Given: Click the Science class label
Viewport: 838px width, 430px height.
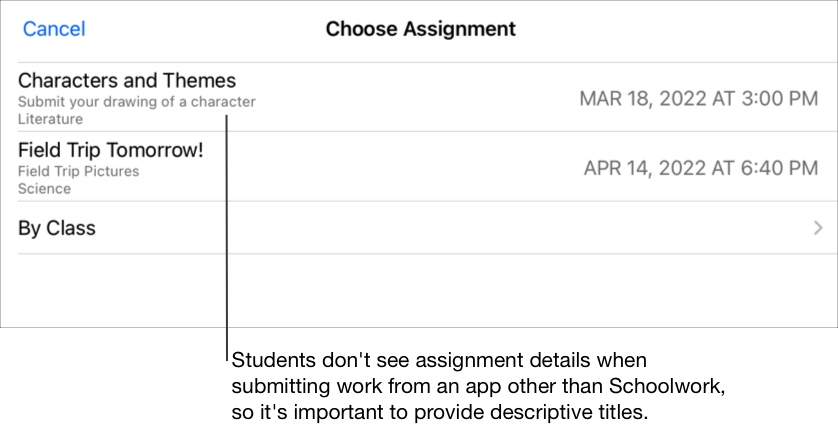Looking at the screenshot, I should tap(44, 188).
